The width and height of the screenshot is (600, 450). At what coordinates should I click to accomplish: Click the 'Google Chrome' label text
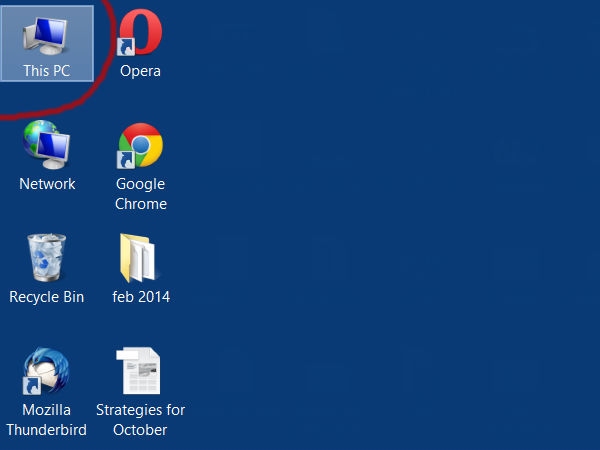(141, 194)
